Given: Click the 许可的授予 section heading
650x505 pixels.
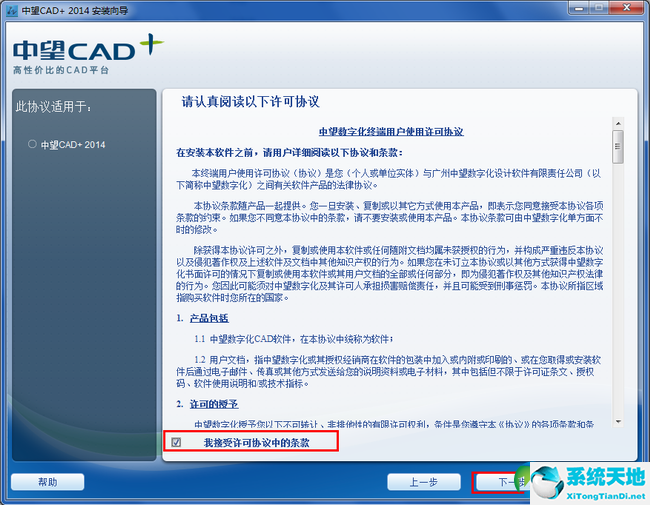Looking at the screenshot, I should click(214, 404).
